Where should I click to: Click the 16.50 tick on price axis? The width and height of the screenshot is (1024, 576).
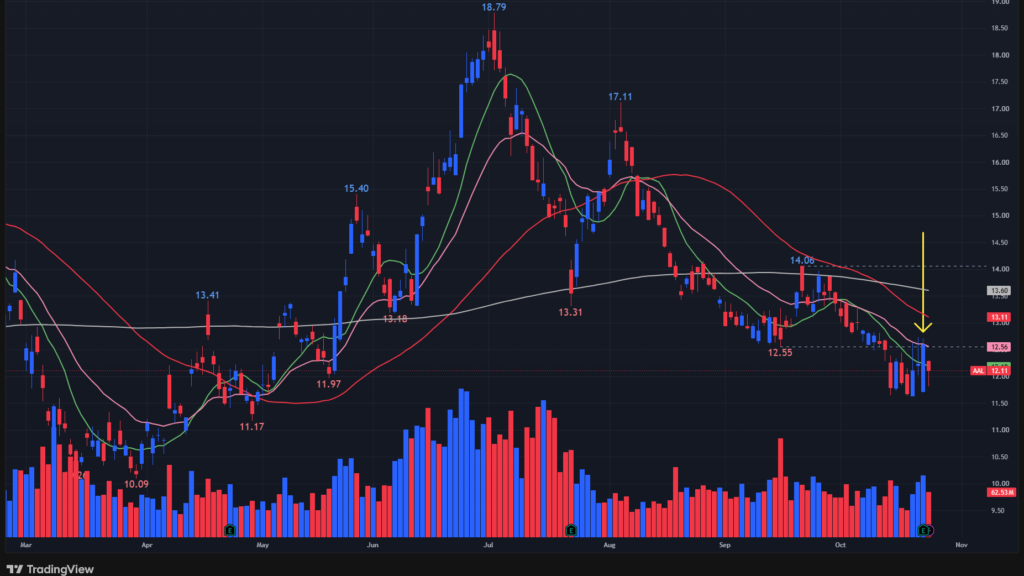(999, 135)
